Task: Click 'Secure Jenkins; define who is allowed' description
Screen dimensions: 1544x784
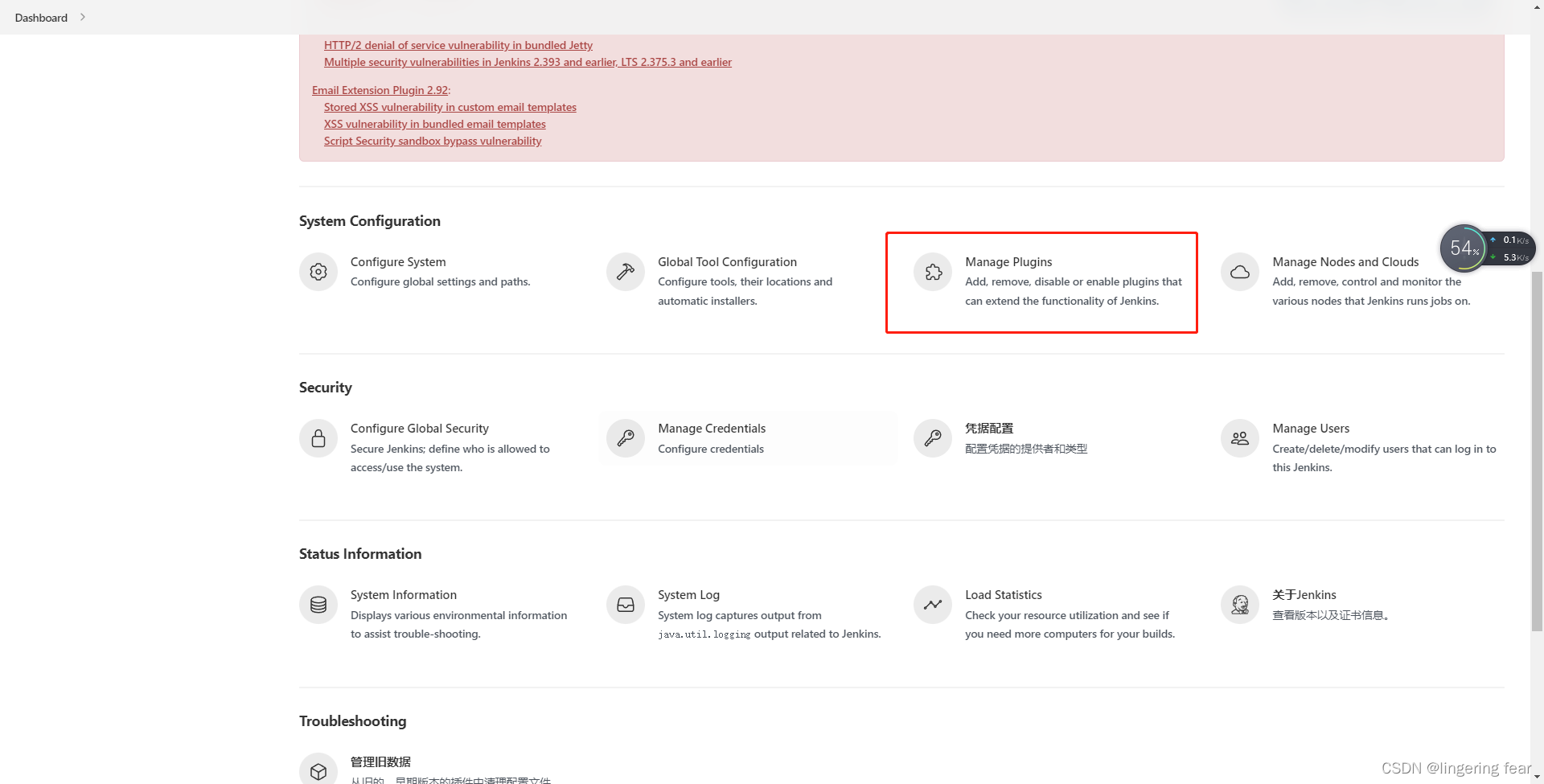Action: (x=450, y=458)
